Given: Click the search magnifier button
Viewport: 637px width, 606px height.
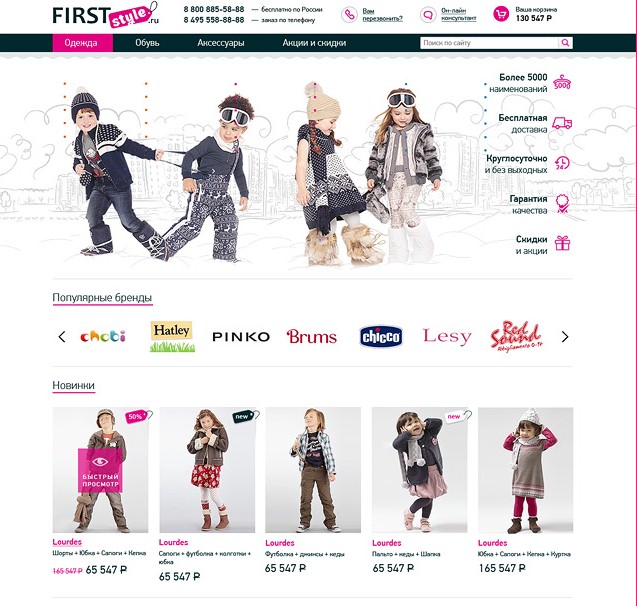Looking at the screenshot, I should tap(565, 43).
